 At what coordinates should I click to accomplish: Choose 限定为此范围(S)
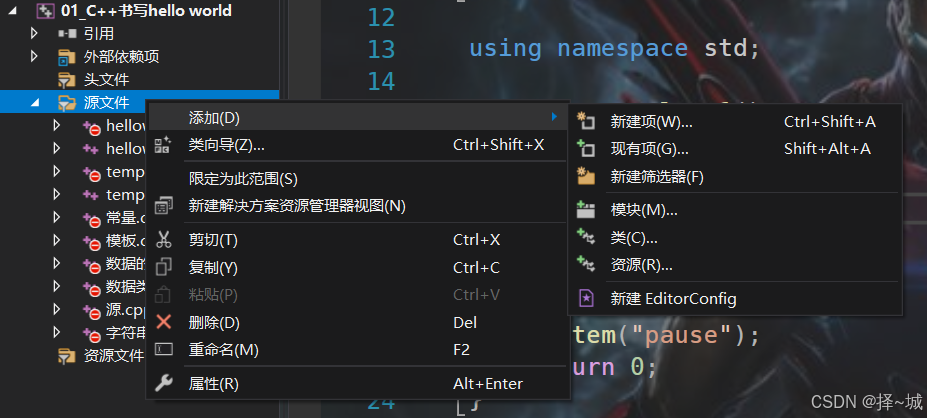[357, 179]
